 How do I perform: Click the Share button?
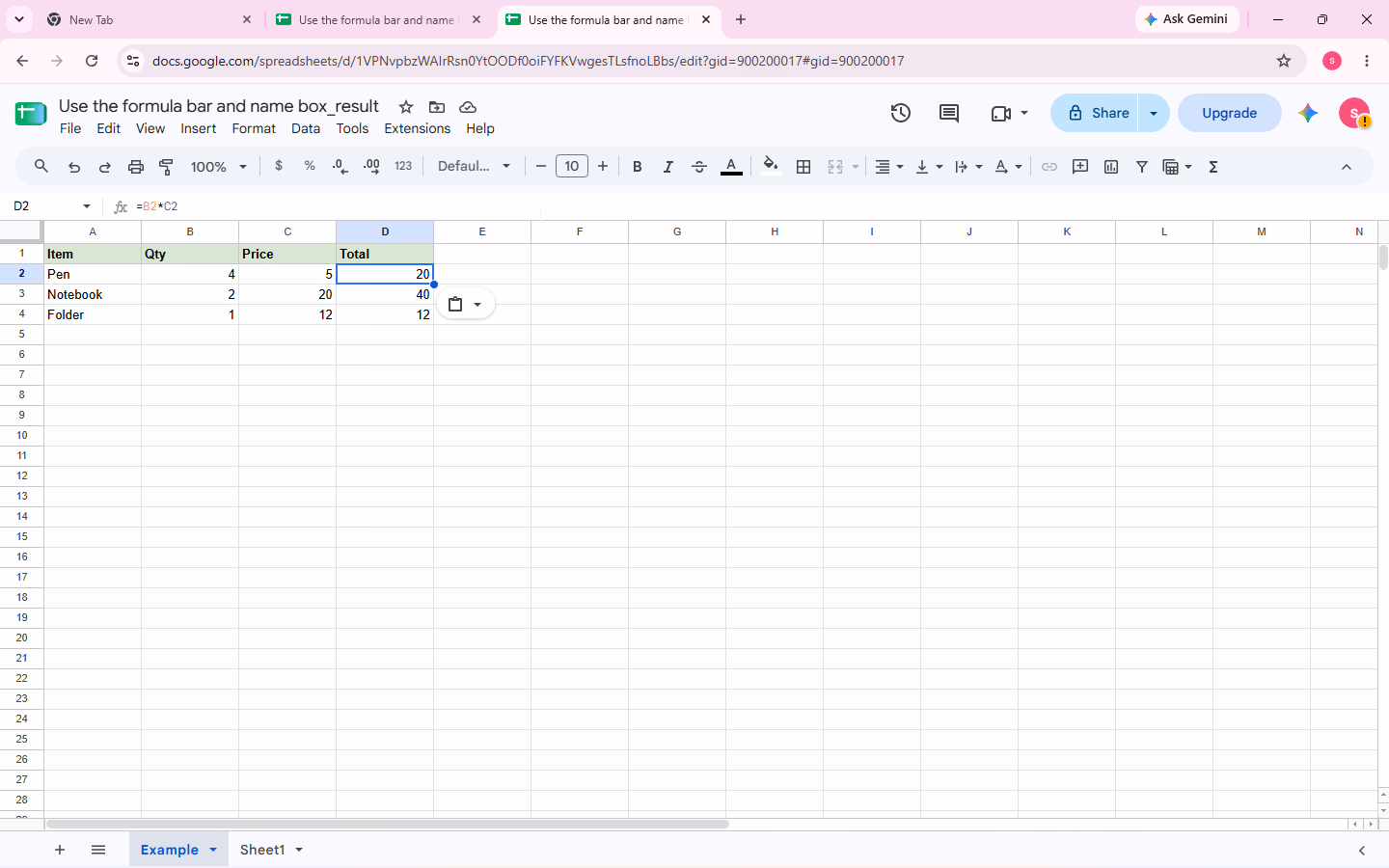coord(1096,113)
